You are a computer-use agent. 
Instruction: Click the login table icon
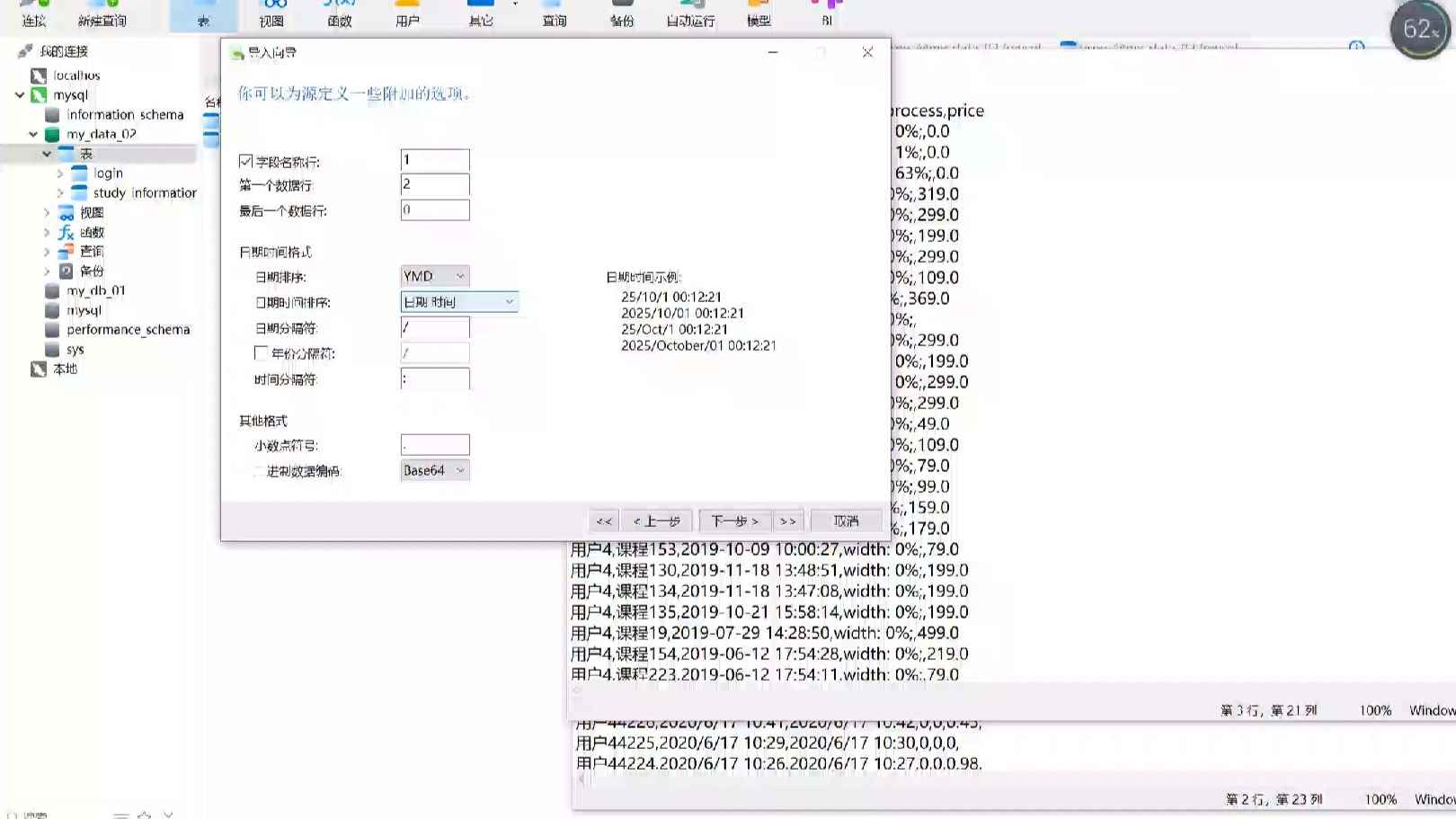click(79, 174)
